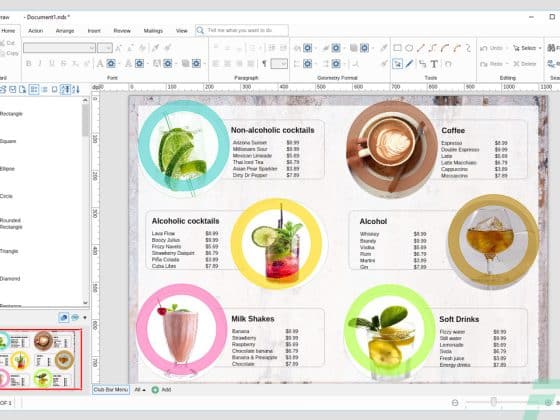
Task: Click the zoom out minus icon
Action: coord(455,402)
